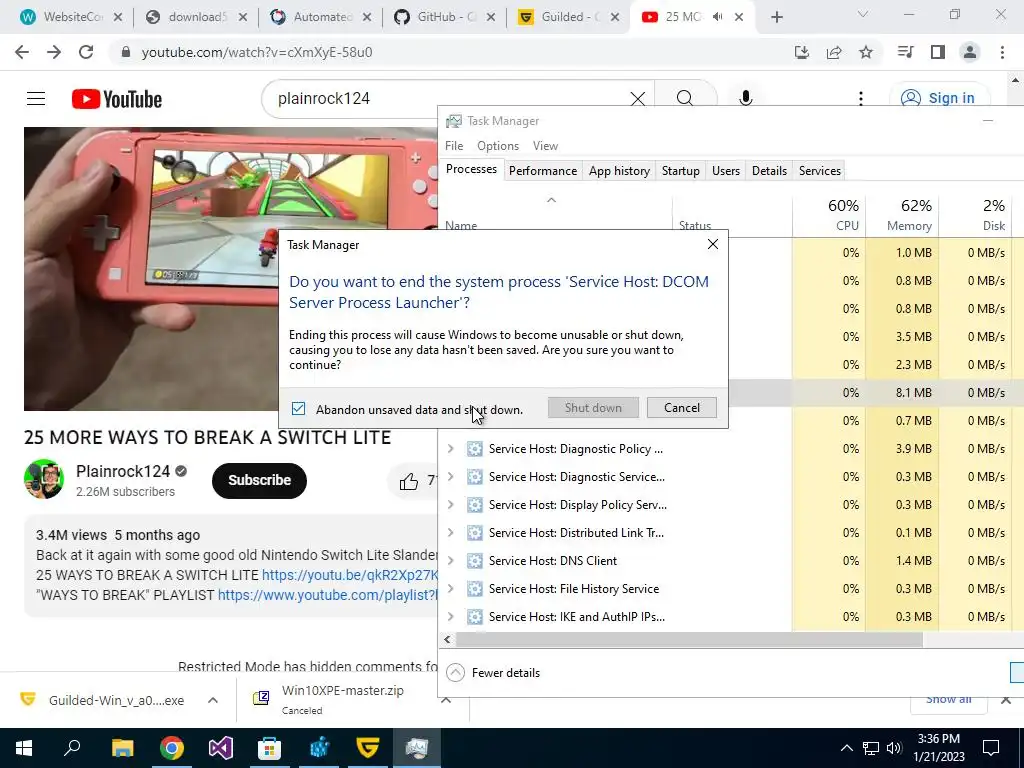Click the Chrome address bar URL
The height and width of the screenshot is (768, 1024).
(x=257, y=52)
